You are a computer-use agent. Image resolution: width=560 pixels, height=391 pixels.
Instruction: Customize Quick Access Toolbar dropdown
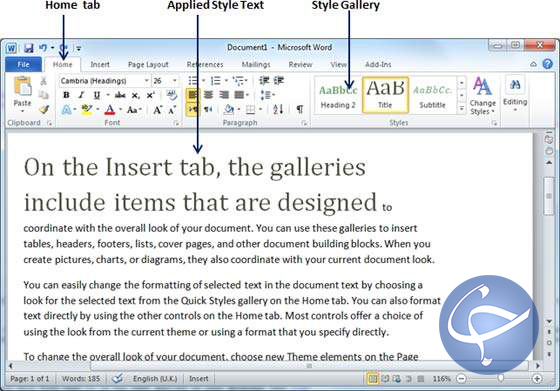[79, 48]
